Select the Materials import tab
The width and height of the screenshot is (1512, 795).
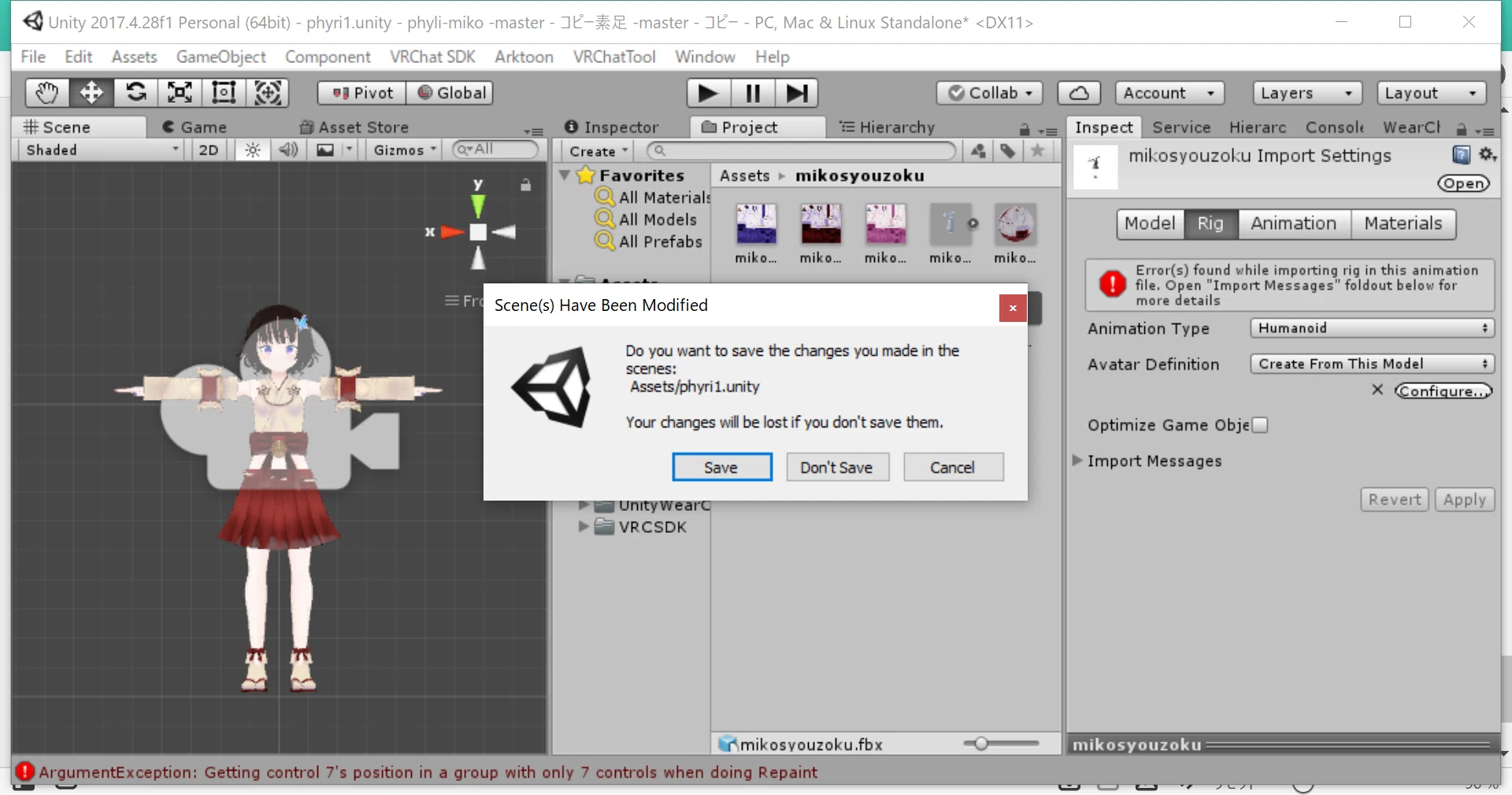1403,224
